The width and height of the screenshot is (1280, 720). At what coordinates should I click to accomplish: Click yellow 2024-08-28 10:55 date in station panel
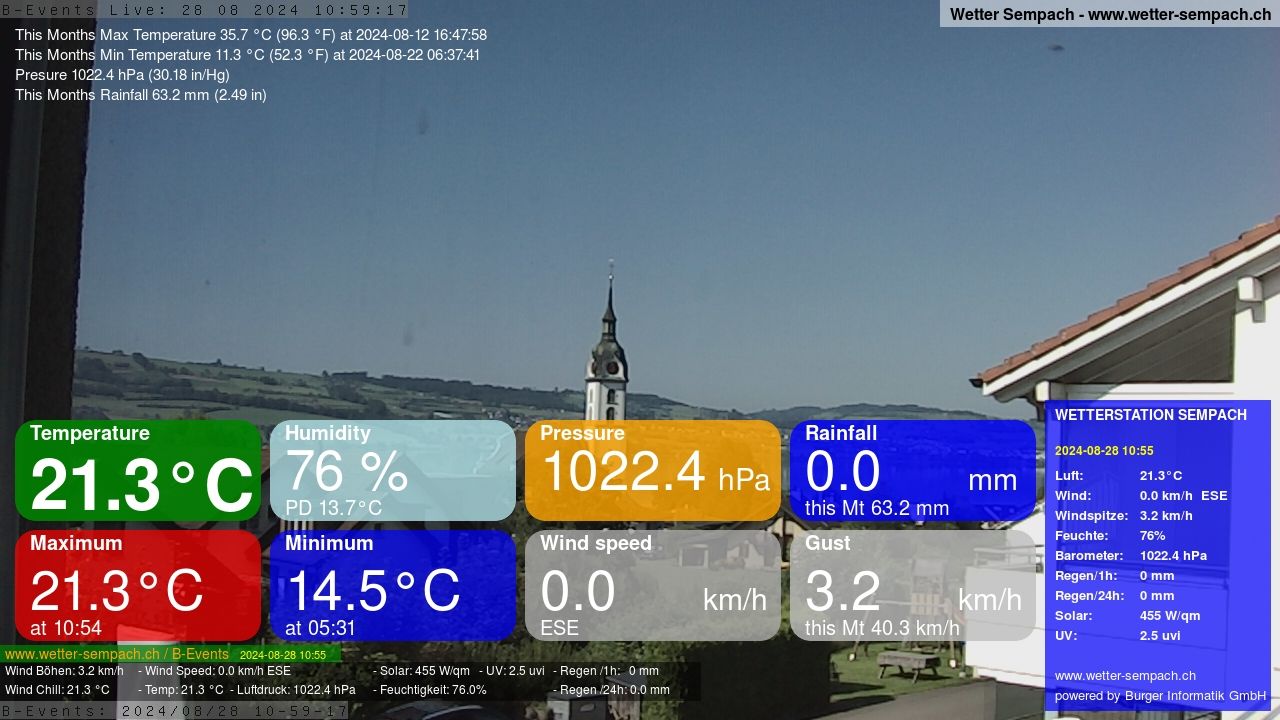1104,451
